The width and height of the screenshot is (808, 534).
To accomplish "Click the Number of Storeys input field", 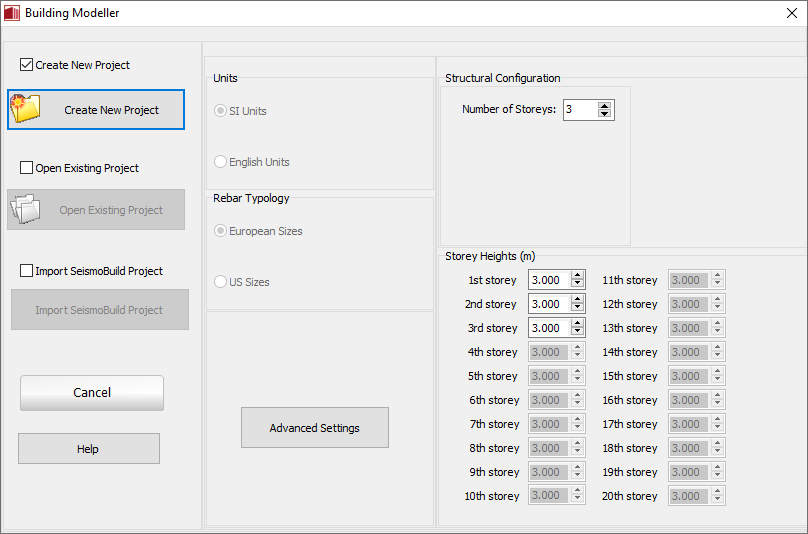I will click(x=579, y=110).
